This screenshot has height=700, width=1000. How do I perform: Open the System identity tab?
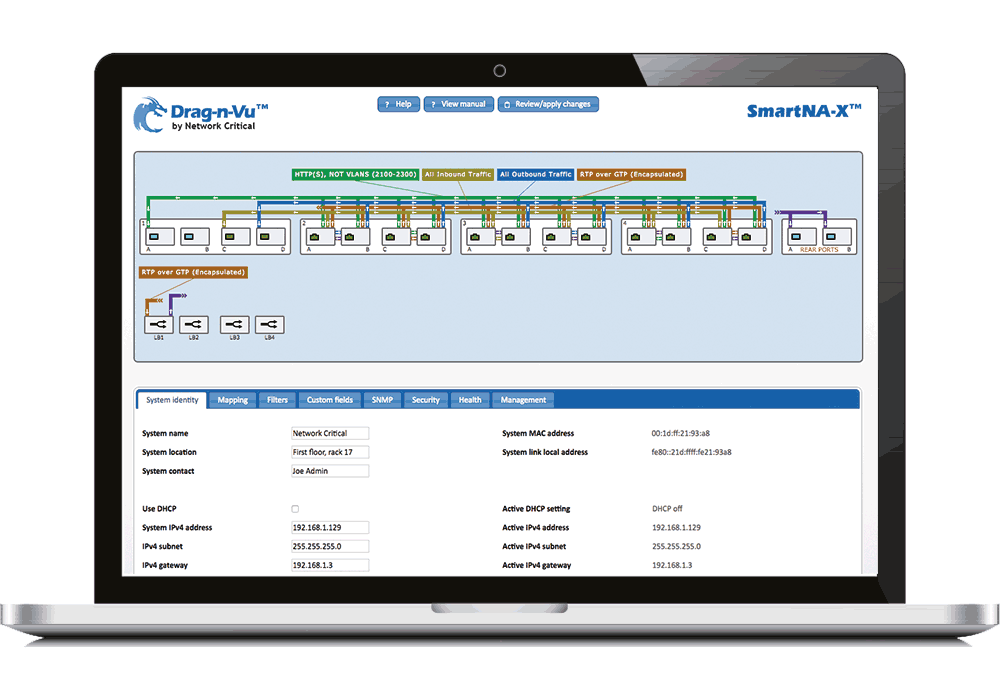point(172,400)
